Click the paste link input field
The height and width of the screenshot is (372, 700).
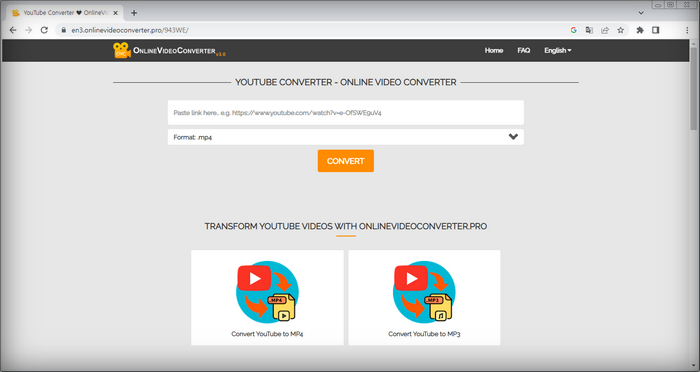[x=346, y=113]
